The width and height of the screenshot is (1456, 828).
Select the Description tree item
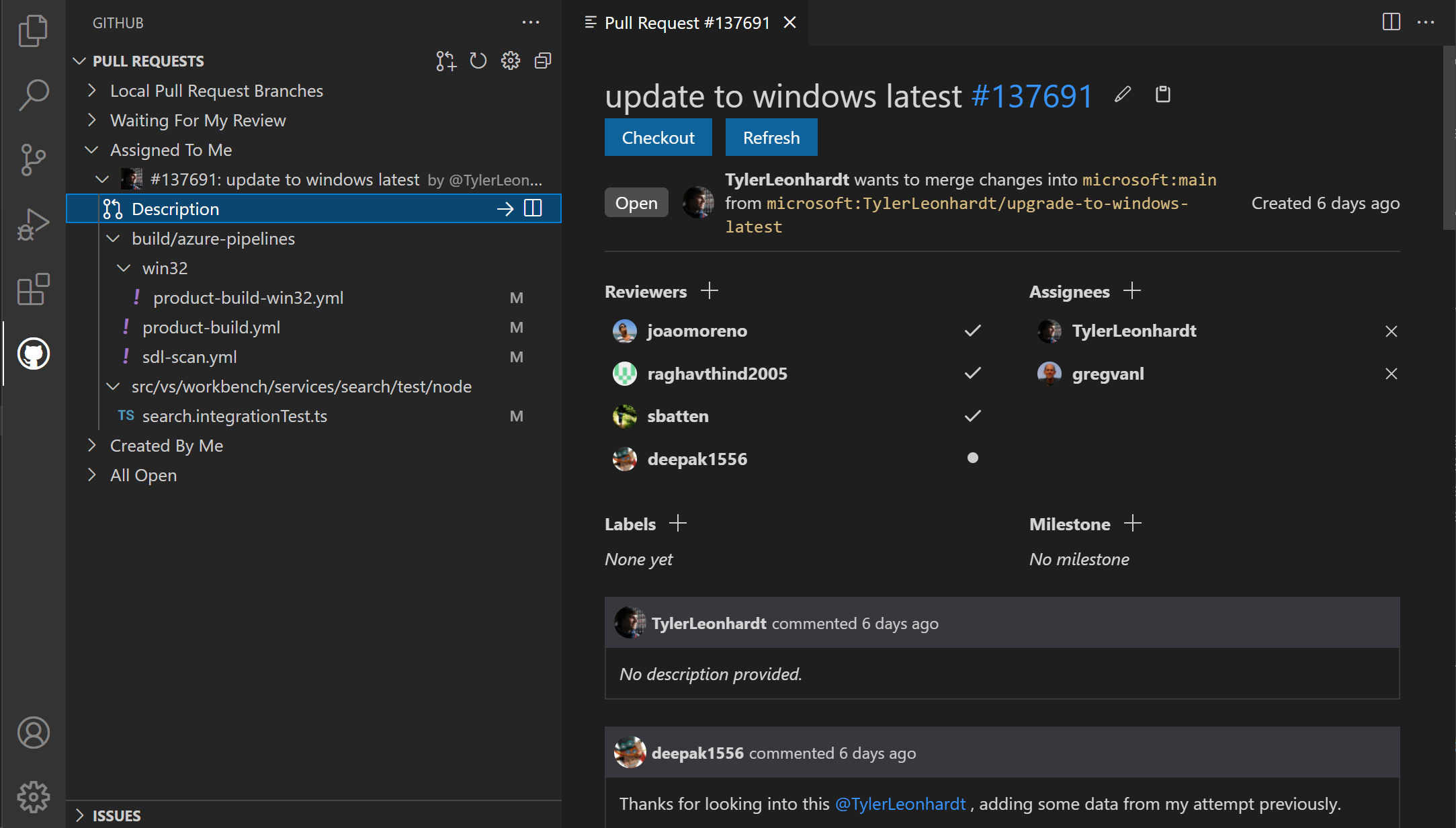pyautogui.click(x=177, y=209)
